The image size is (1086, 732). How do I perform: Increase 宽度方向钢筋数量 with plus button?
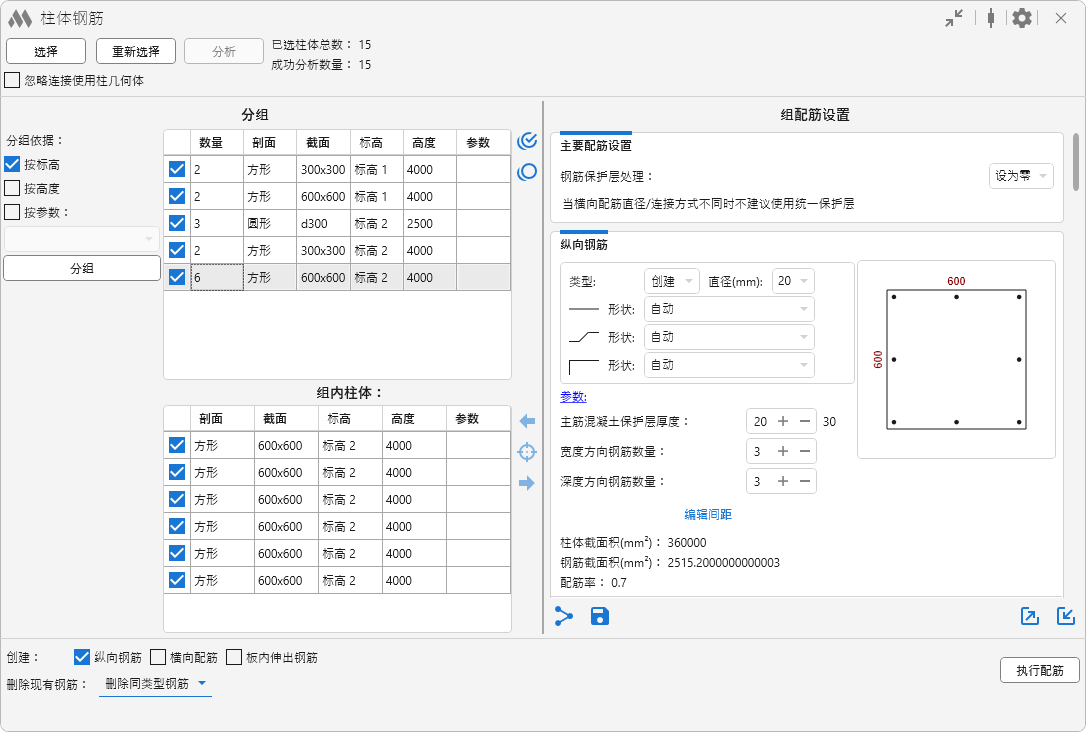pyautogui.click(x=783, y=451)
